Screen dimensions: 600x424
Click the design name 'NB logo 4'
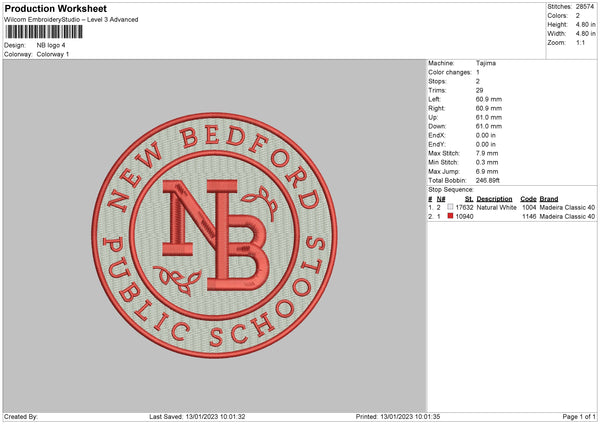[51, 45]
